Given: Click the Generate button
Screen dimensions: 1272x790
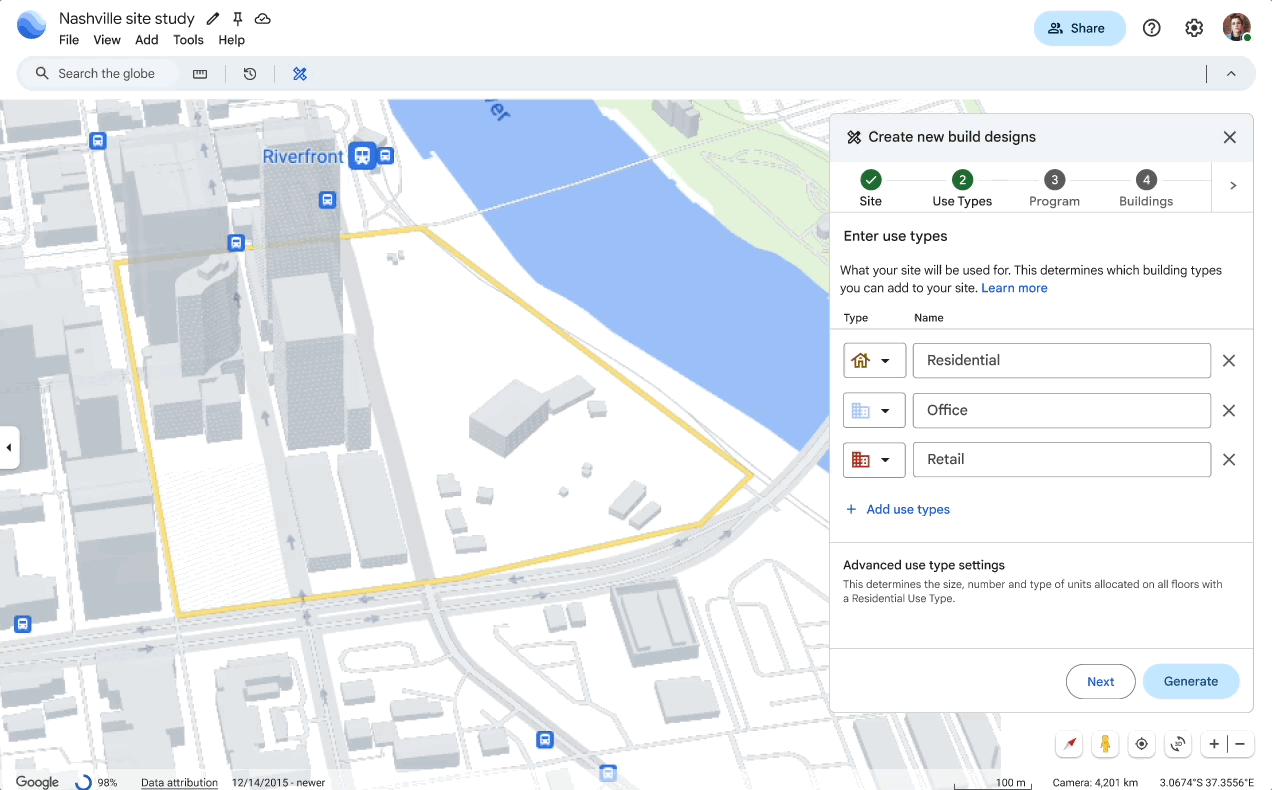Looking at the screenshot, I should (1191, 681).
